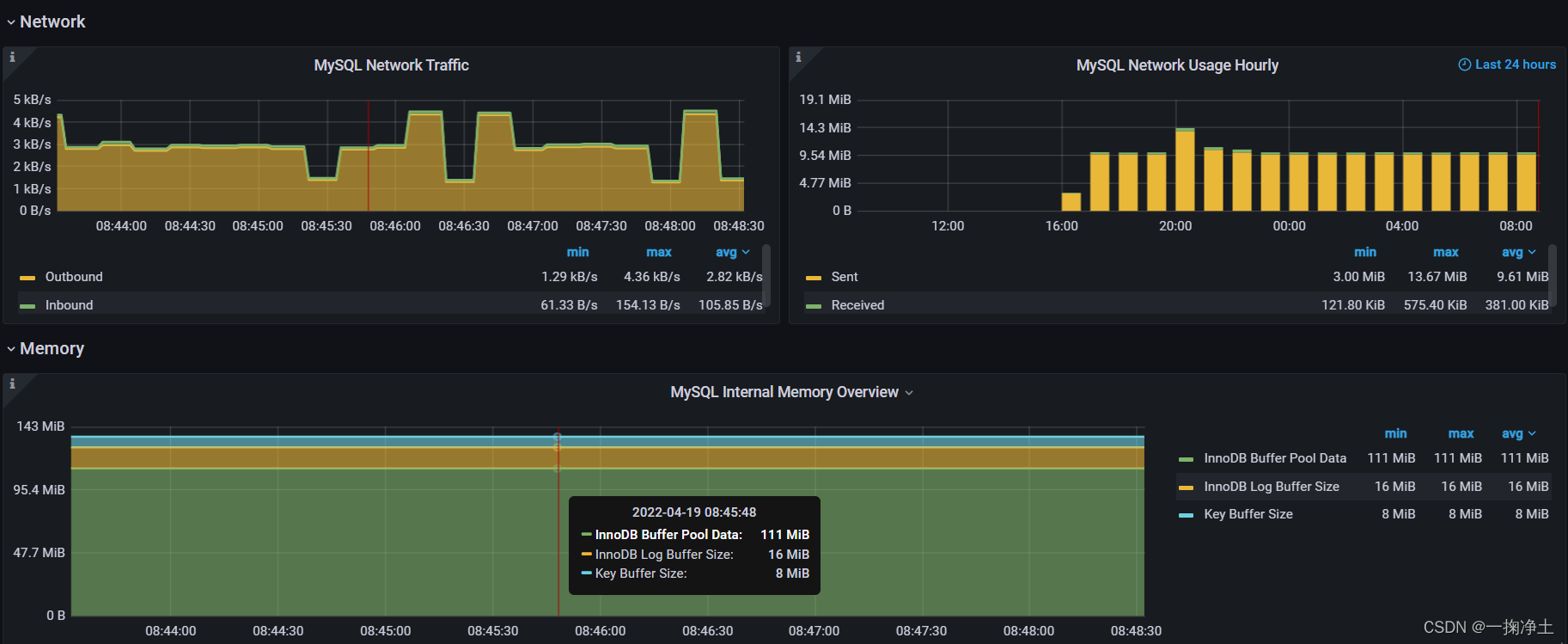Screen dimensions: 1568x644
Task: Open info icon on MySQL Network Traffic panel
Action: pos(12,57)
